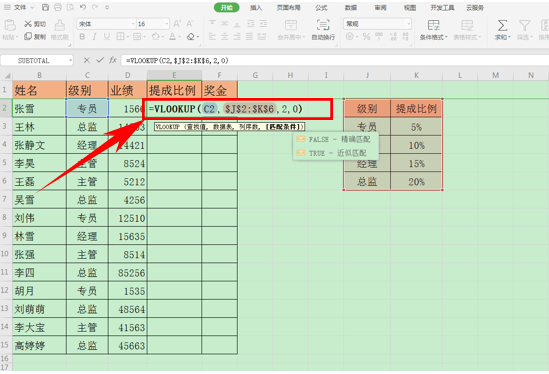Toggle Italic formatting
The width and height of the screenshot is (549, 374).
pos(94,36)
